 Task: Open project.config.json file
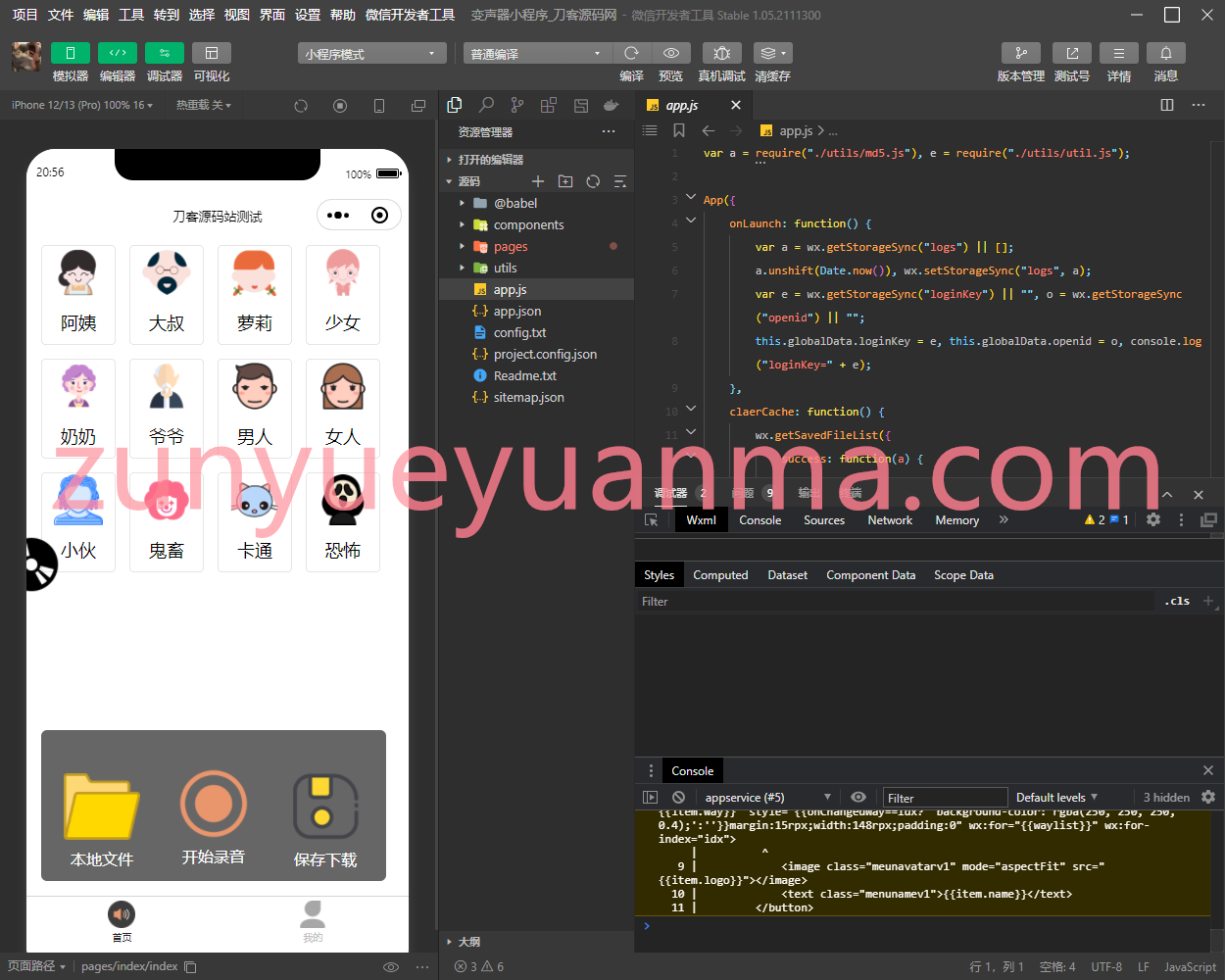point(537,354)
